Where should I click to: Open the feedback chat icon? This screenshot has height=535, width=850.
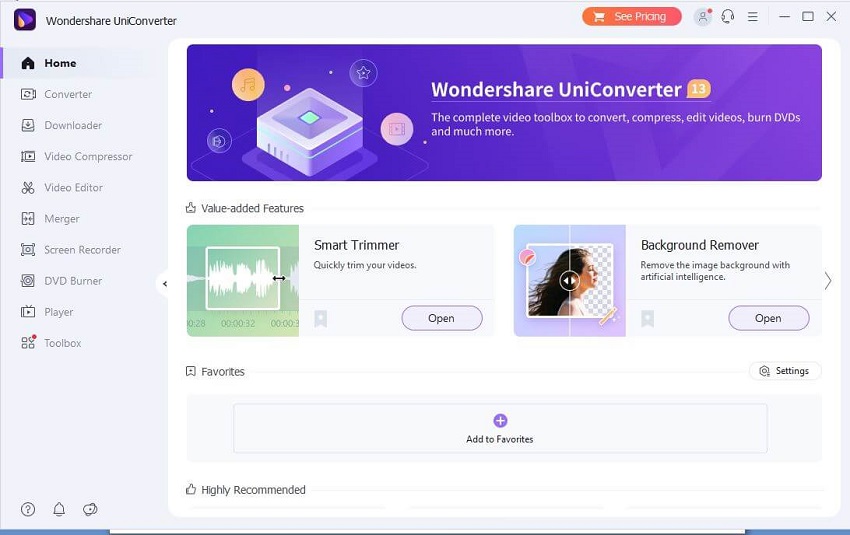[x=90, y=510]
